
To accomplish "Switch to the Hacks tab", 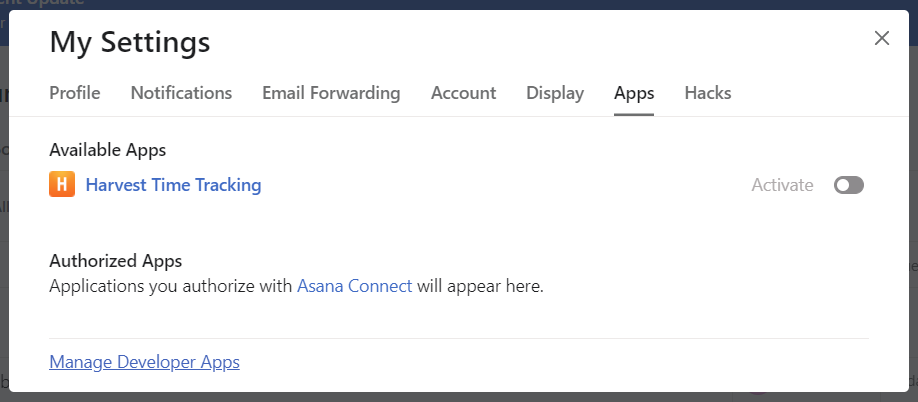I will (707, 93).
